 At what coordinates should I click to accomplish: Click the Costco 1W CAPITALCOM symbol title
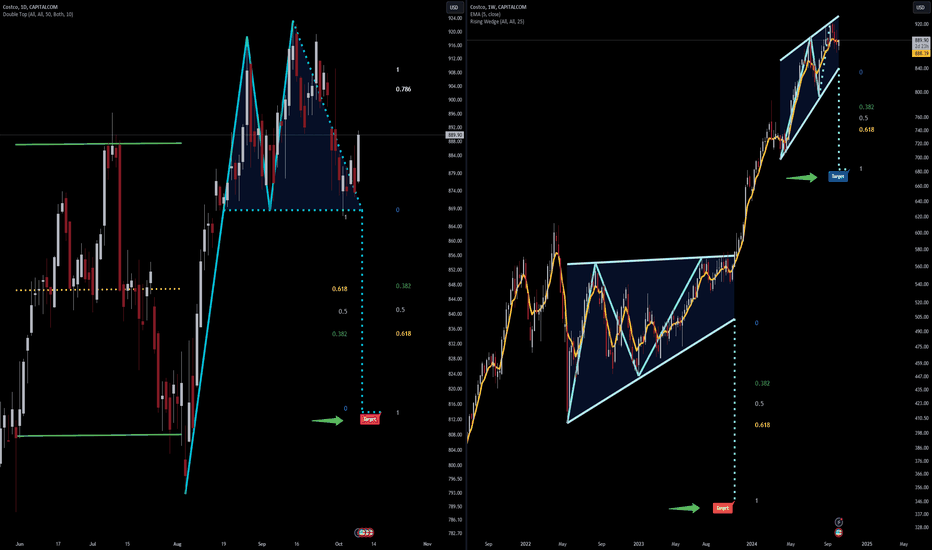point(498,7)
